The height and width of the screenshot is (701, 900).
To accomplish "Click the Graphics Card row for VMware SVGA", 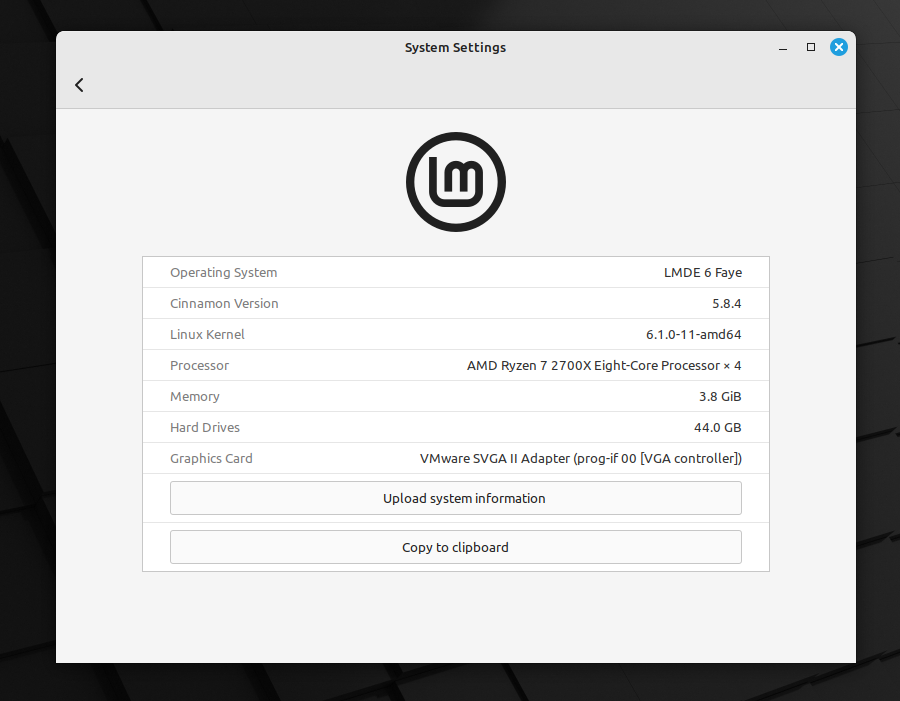I will [455, 458].
